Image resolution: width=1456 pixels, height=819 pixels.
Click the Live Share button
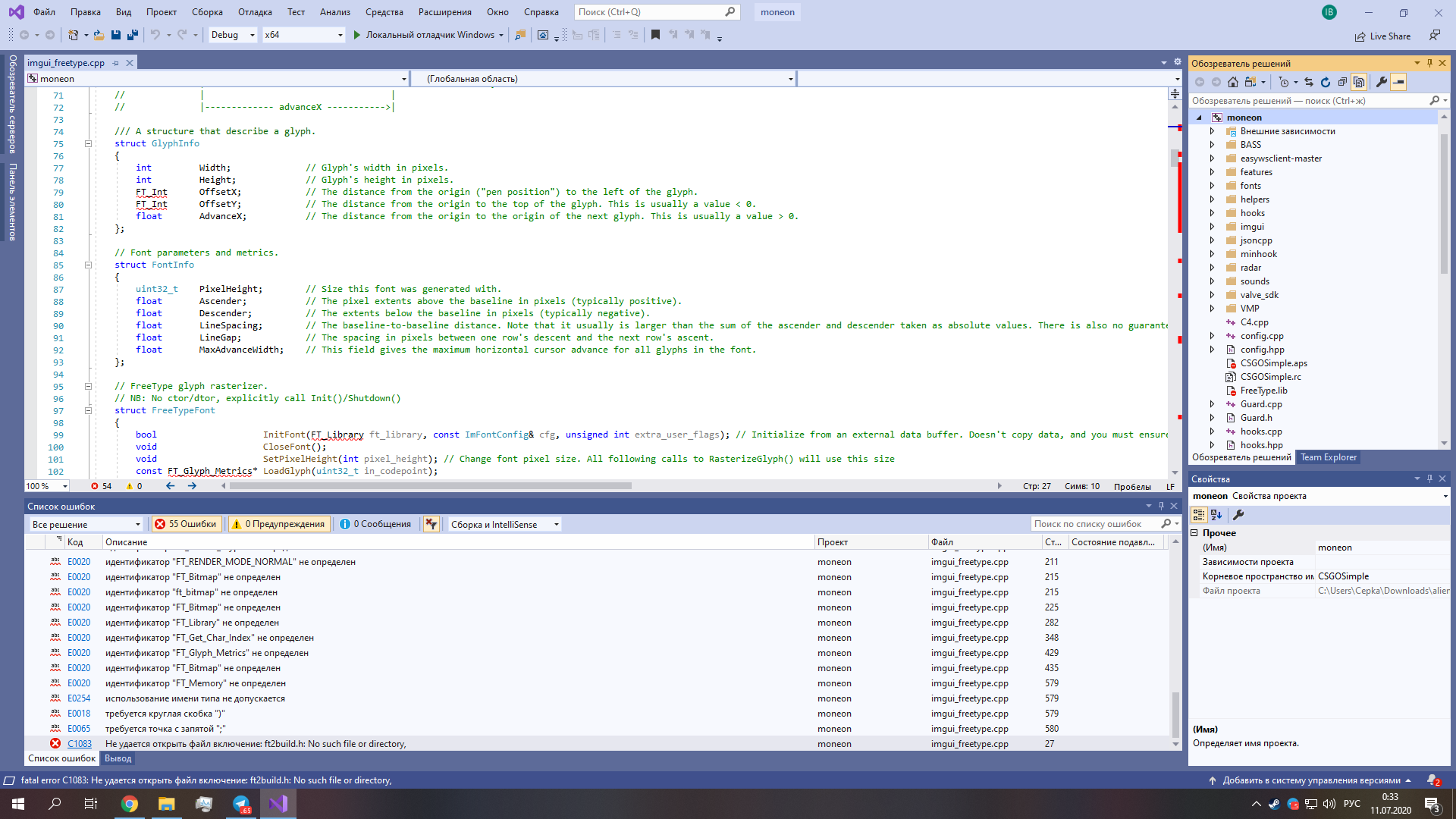[1383, 36]
